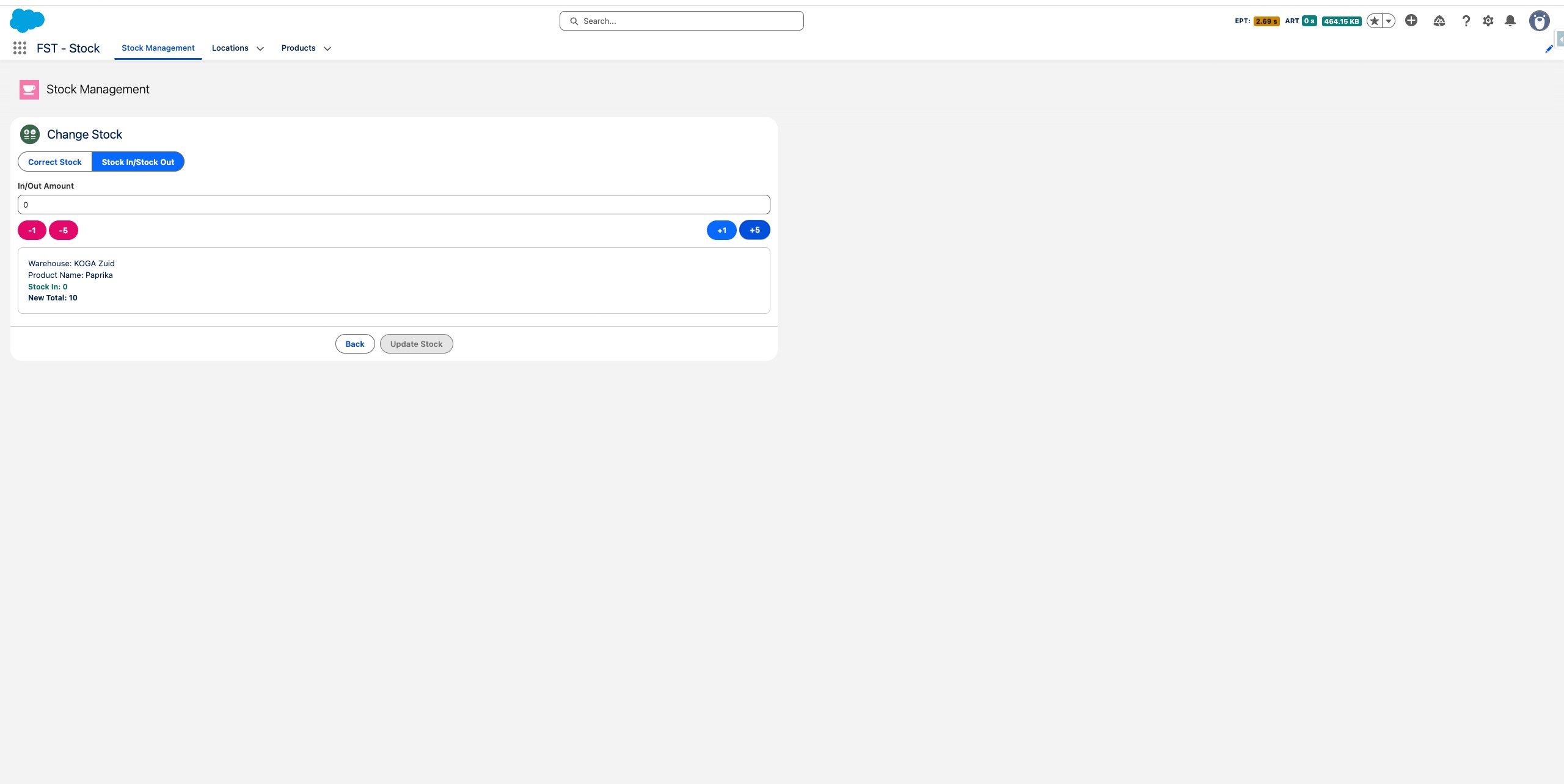This screenshot has height=784, width=1564.
Task: Click the favorites star icon
Action: pos(1375,21)
